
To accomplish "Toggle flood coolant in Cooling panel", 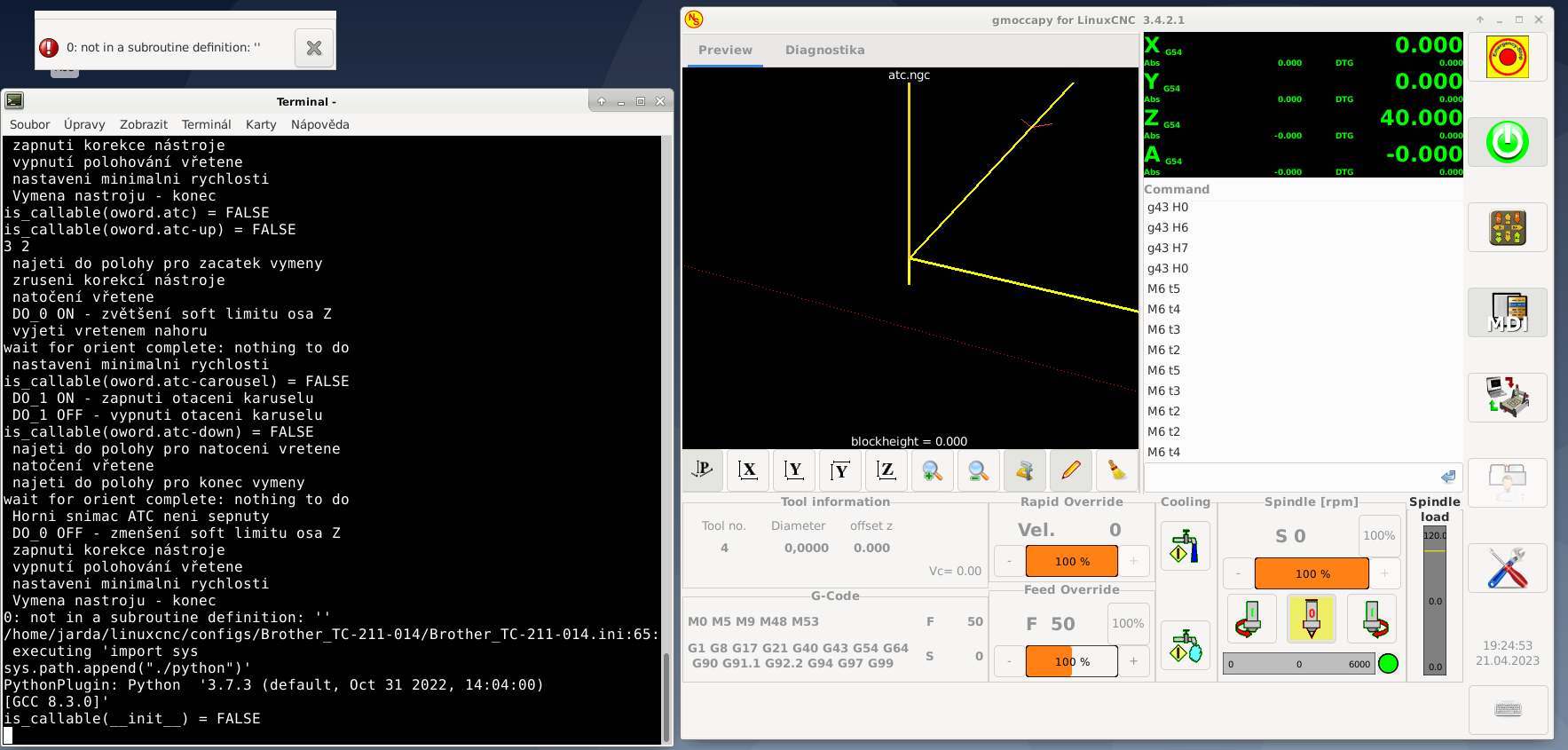I will pyautogui.click(x=1185, y=546).
